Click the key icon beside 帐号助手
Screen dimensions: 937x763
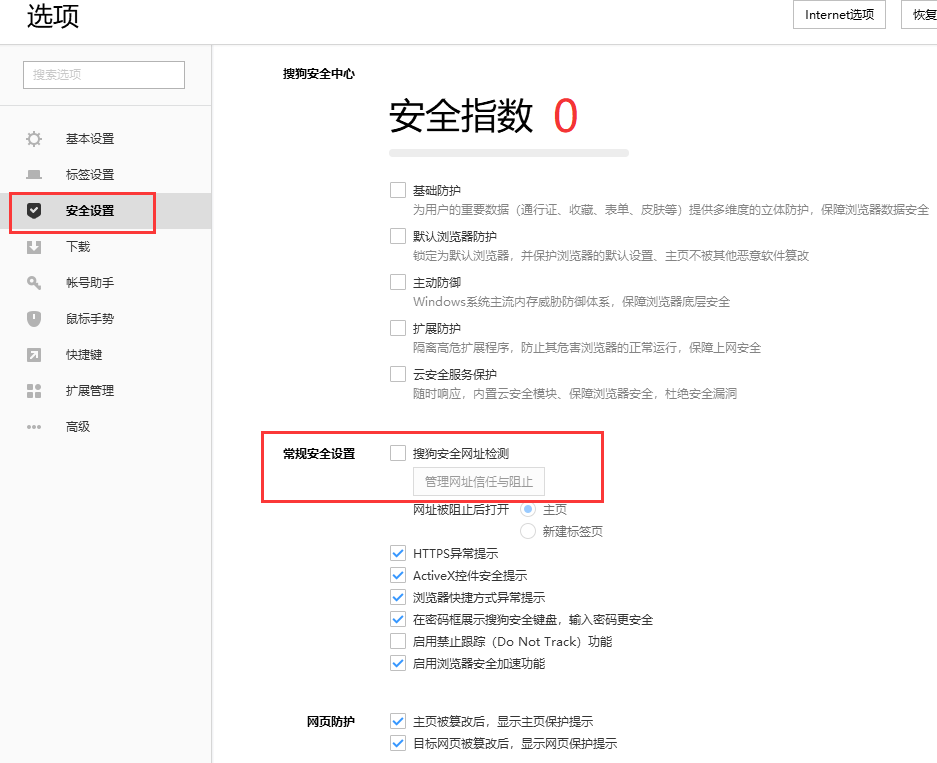(34, 283)
